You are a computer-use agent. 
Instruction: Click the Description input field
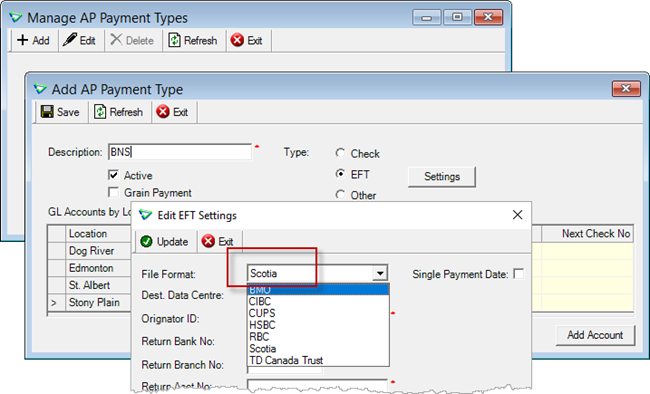(179, 152)
